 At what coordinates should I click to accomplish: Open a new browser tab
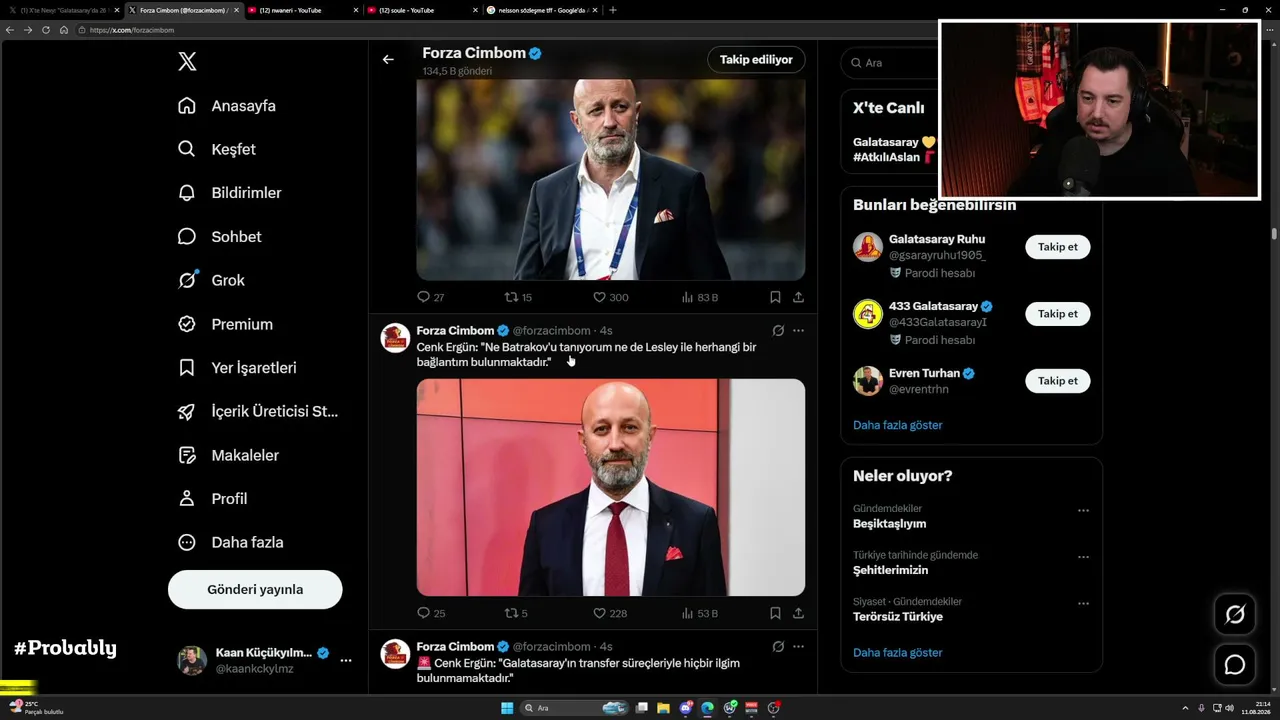tap(613, 10)
